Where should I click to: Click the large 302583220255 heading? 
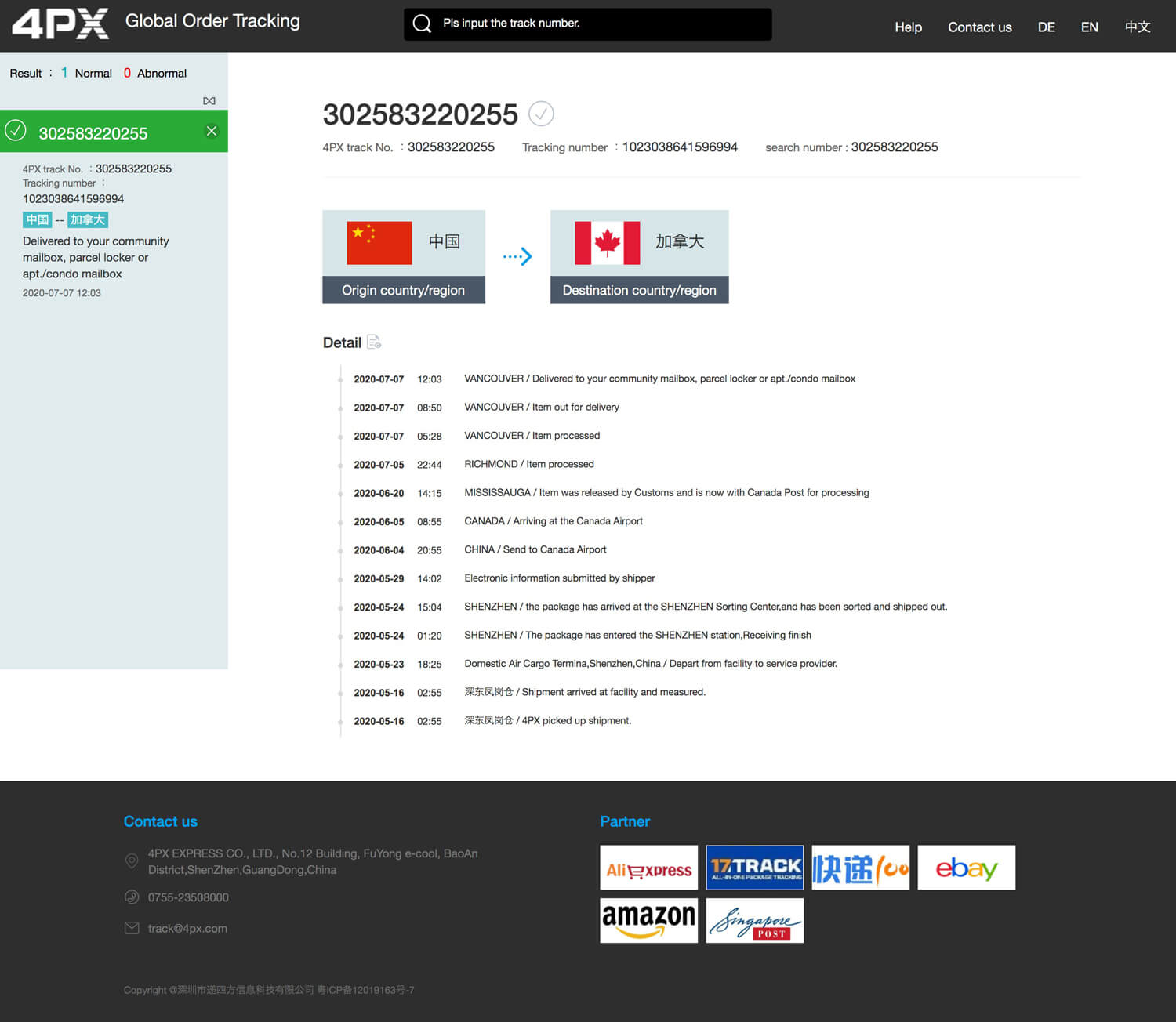[420, 114]
